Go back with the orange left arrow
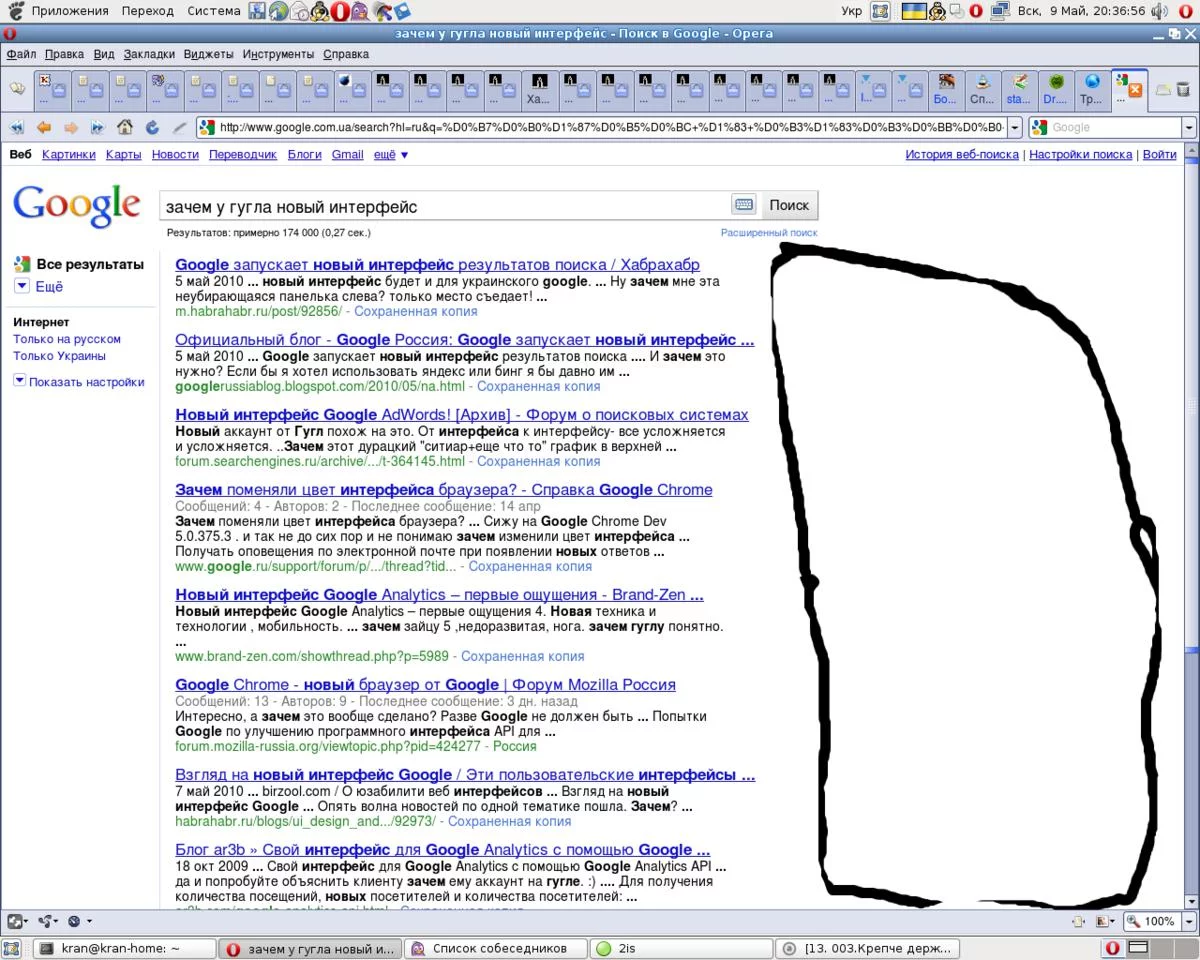This screenshot has height=960, width=1200. pyautogui.click(x=44, y=127)
